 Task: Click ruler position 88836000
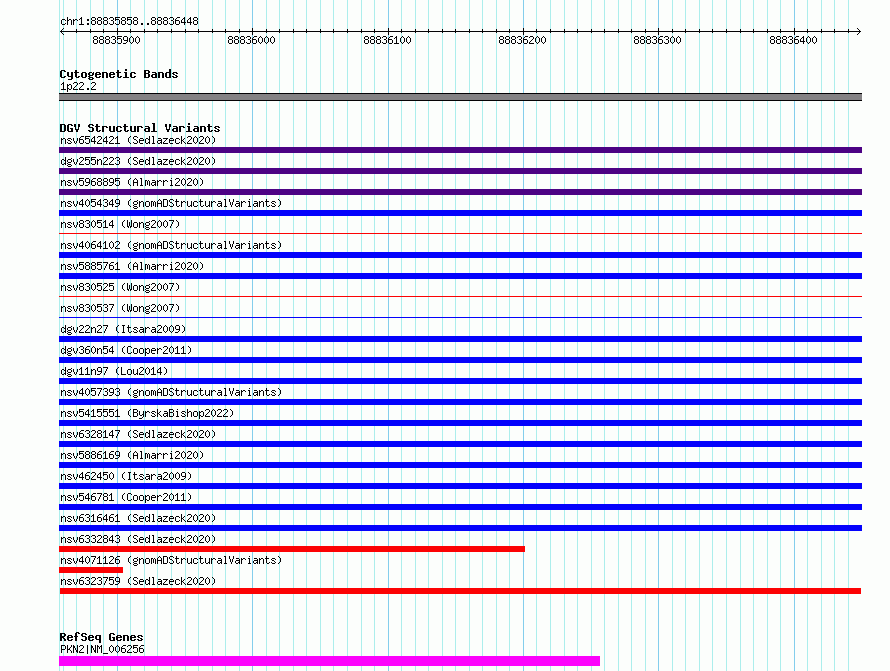(251, 40)
